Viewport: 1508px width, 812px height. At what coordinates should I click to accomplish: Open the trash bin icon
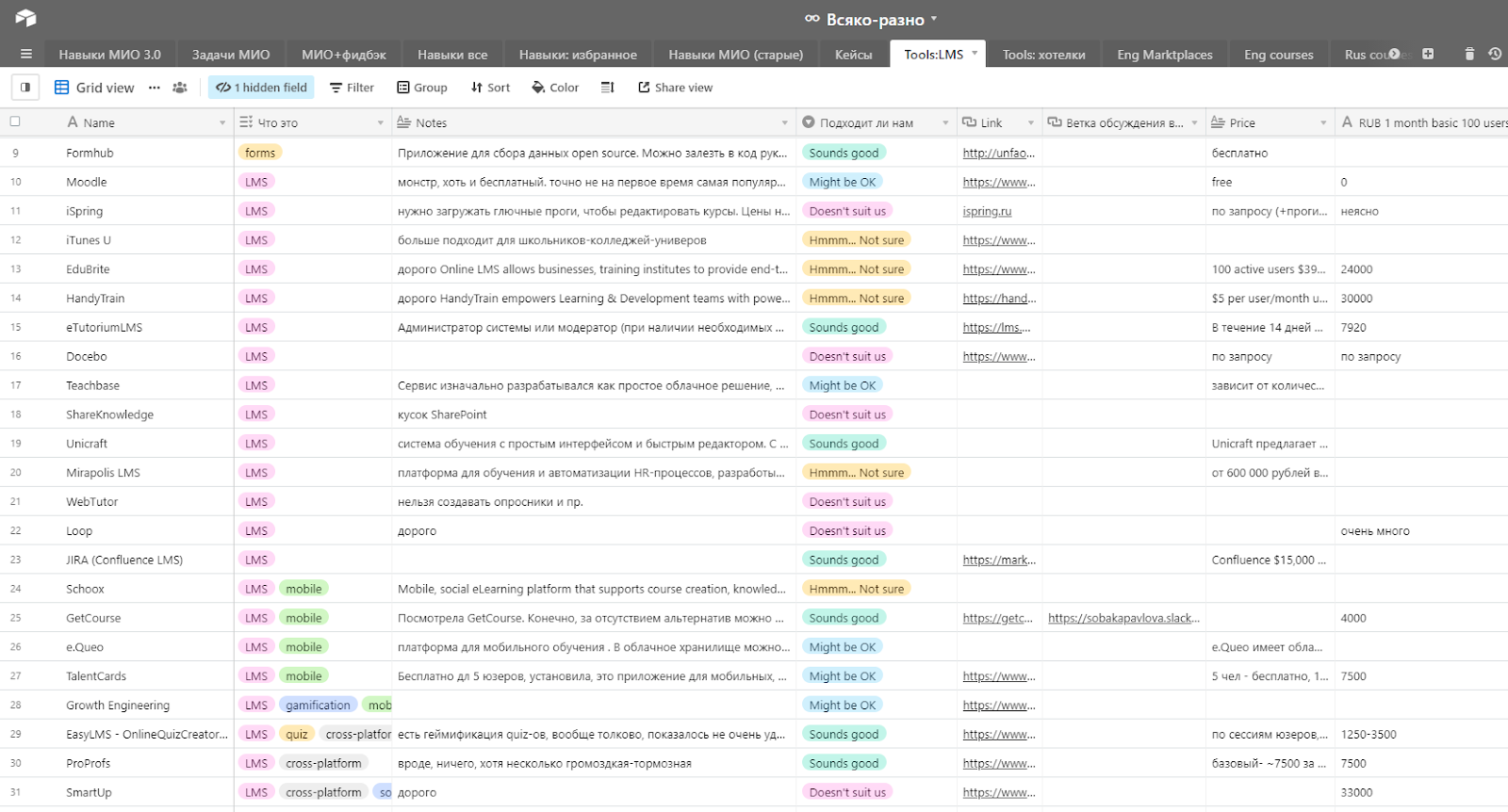coord(1469,54)
